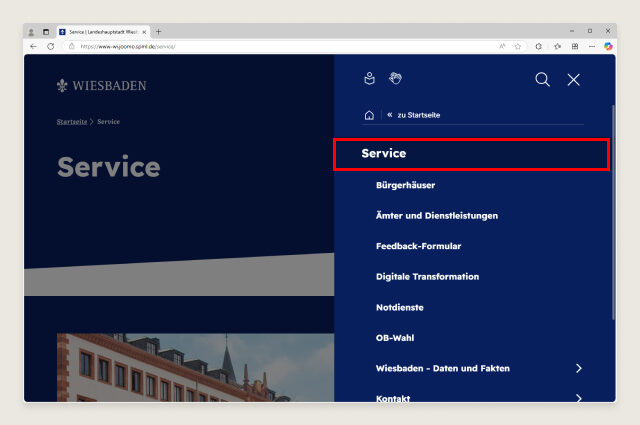Click the building photo thumbnail
Screen dimensions: 640x425
click(196, 367)
